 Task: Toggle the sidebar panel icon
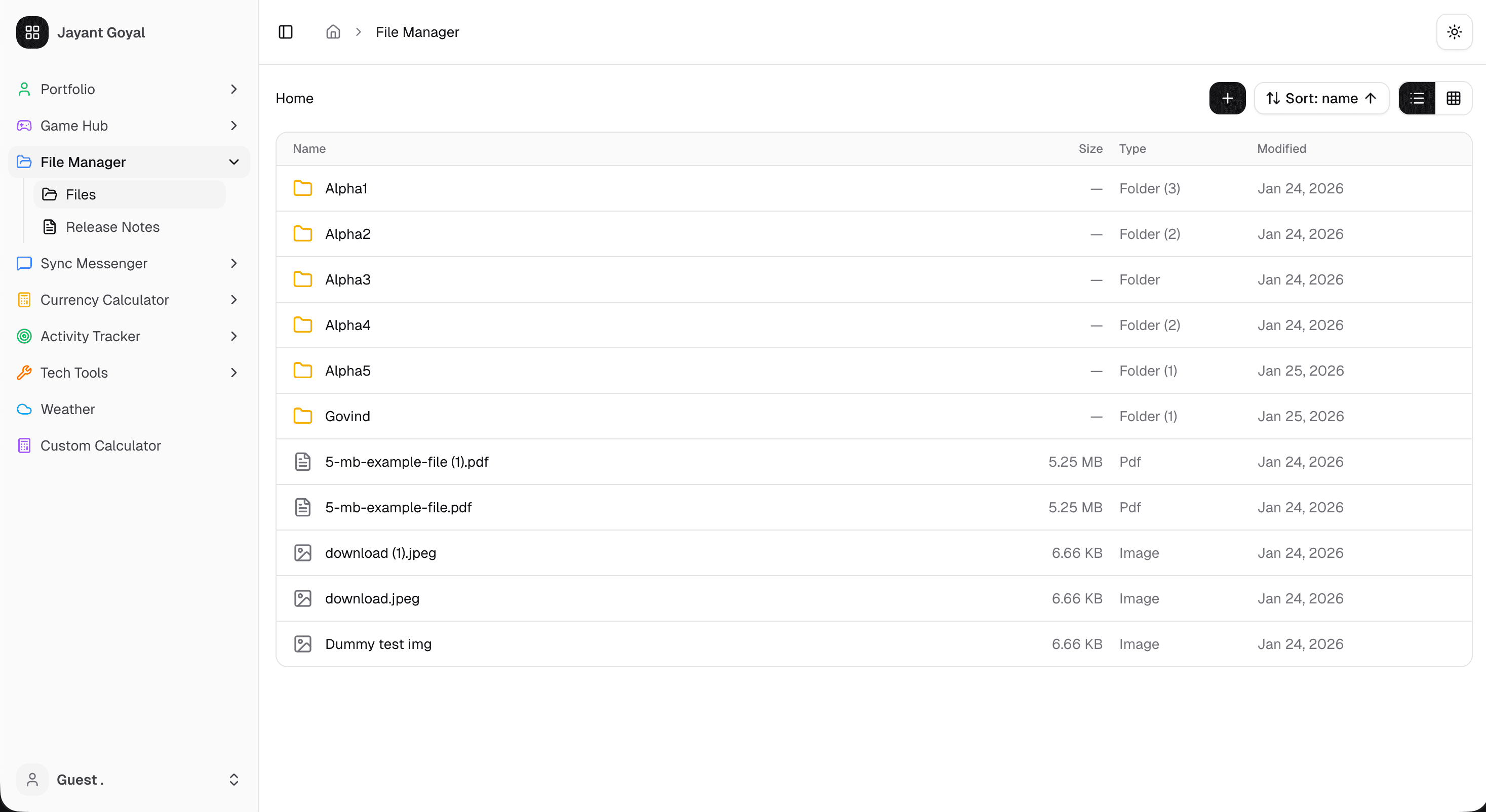point(286,32)
